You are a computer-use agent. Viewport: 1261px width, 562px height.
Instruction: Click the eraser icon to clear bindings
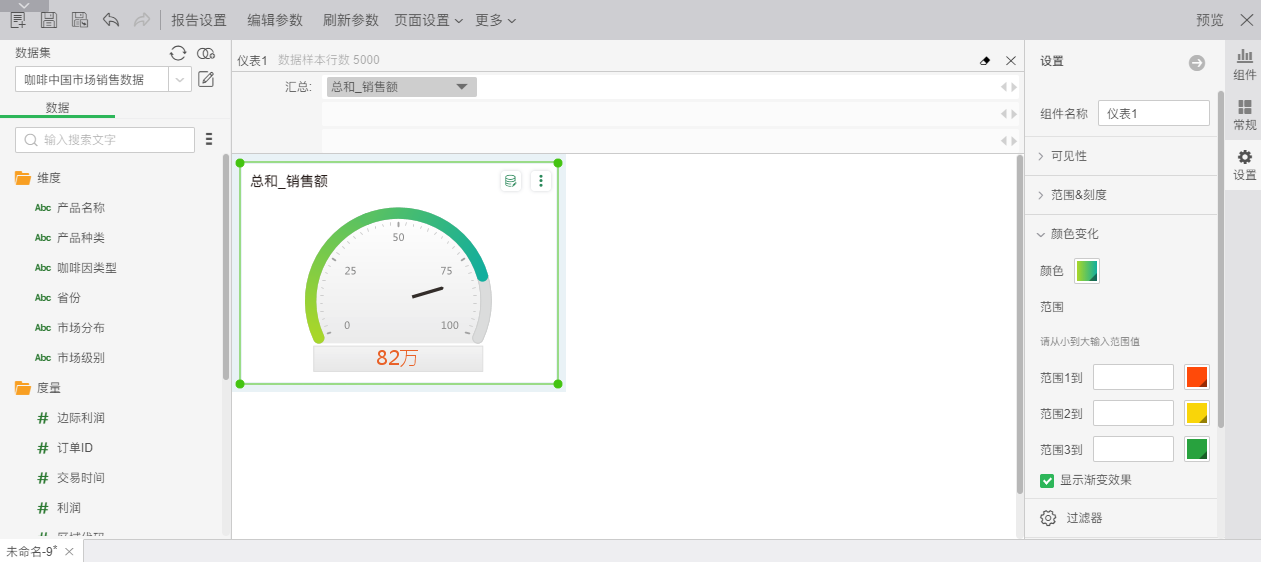(985, 61)
